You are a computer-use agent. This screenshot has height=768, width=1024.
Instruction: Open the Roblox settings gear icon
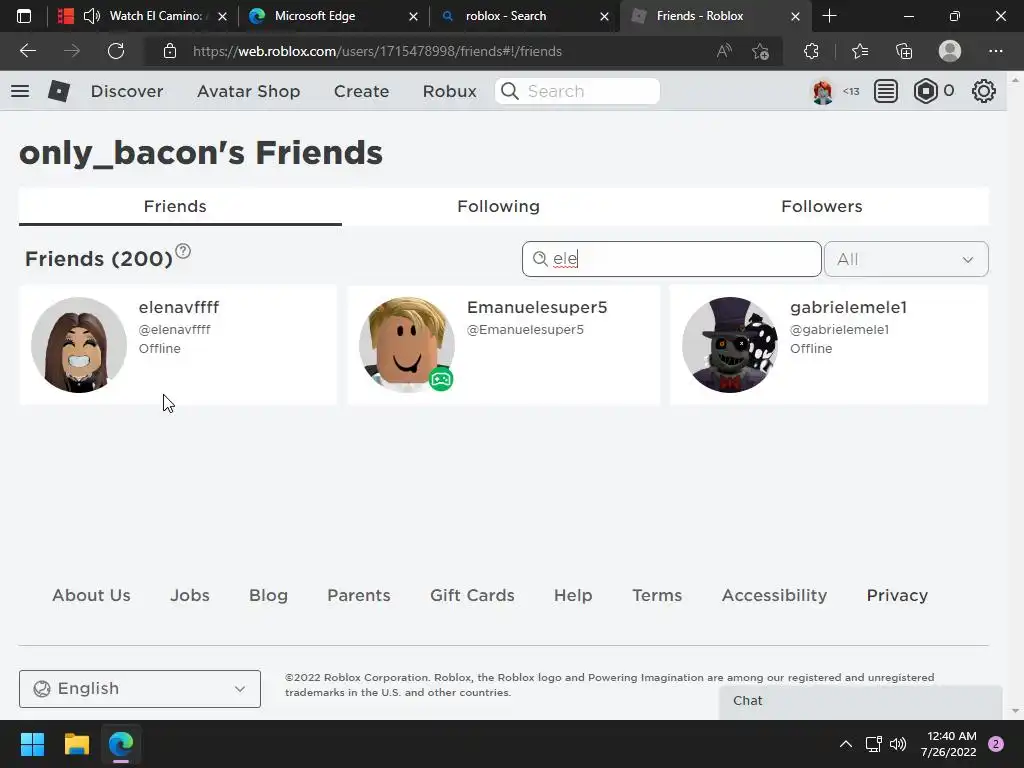coord(984,91)
